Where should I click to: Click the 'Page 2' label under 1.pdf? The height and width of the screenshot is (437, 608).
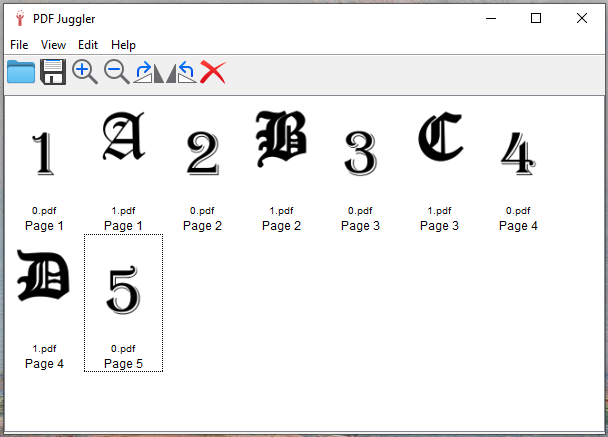point(282,226)
